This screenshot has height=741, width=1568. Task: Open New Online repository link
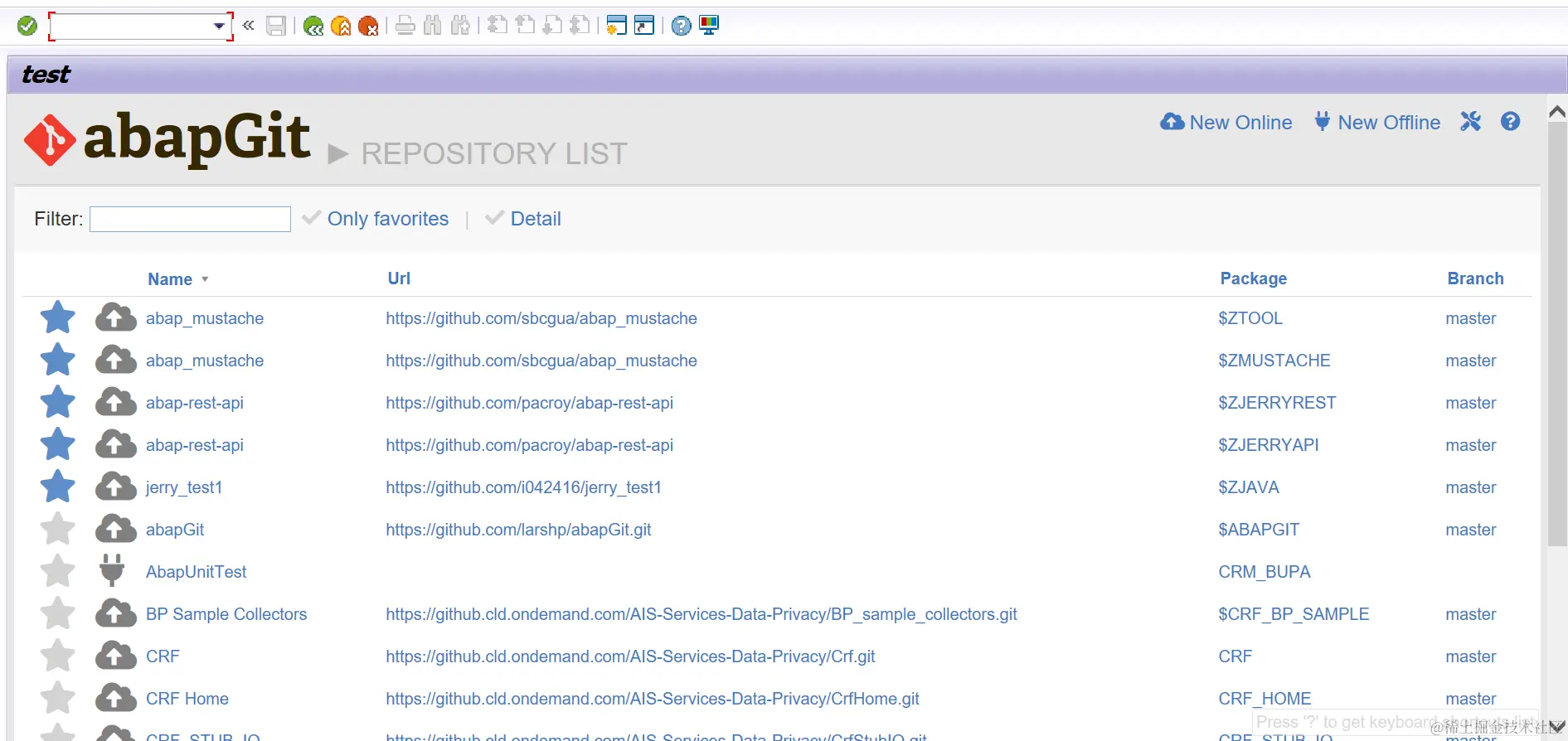pos(1226,123)
